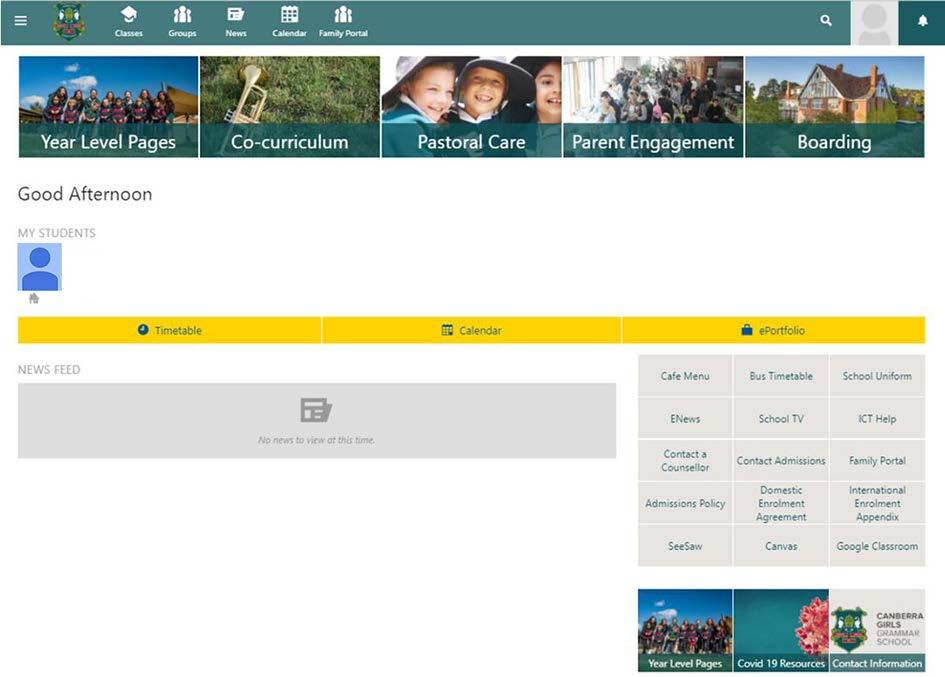Open the School Uniform link
This screenshot has width=945, height=677.
(x=877, y=376)
